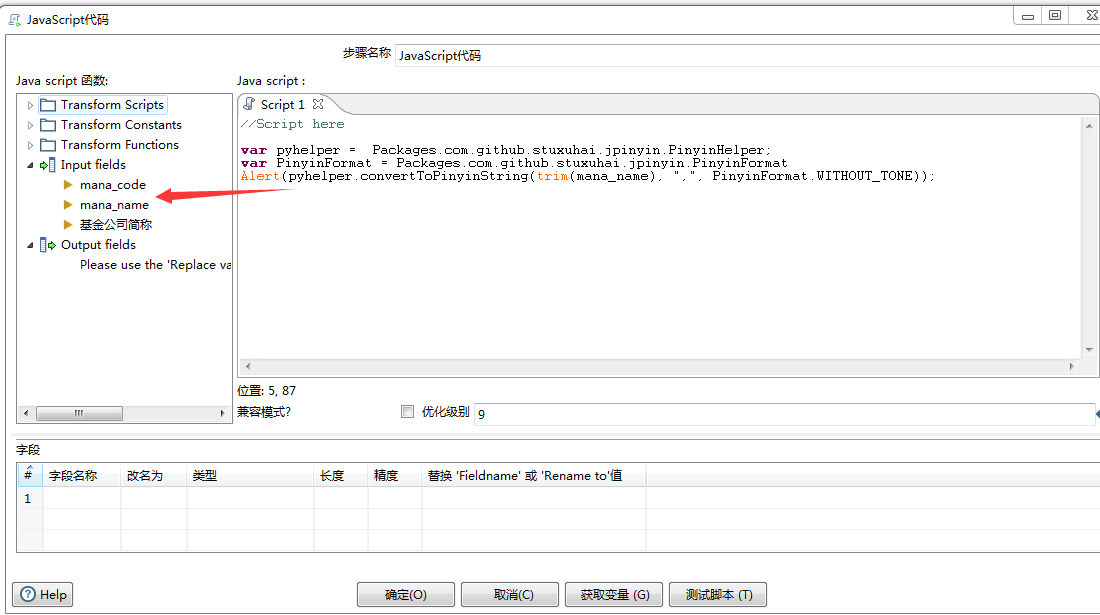Collapse the Input fields tree node

pyautogui.click(x=29, y=164)
